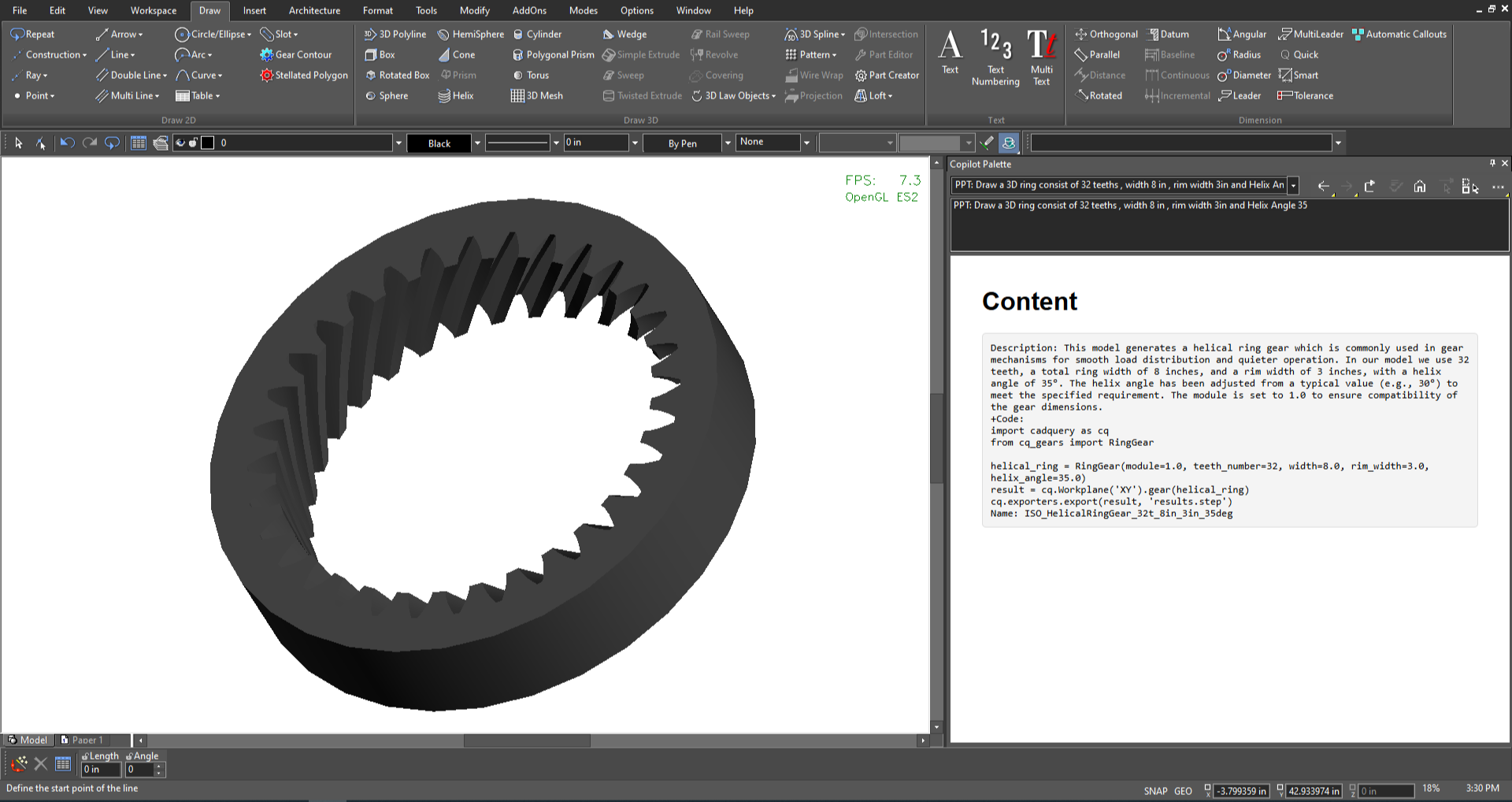This screenshot has height=802, width=1512.
Task: Choose the Stellated Polygon tool
Action: click(304, 75)
